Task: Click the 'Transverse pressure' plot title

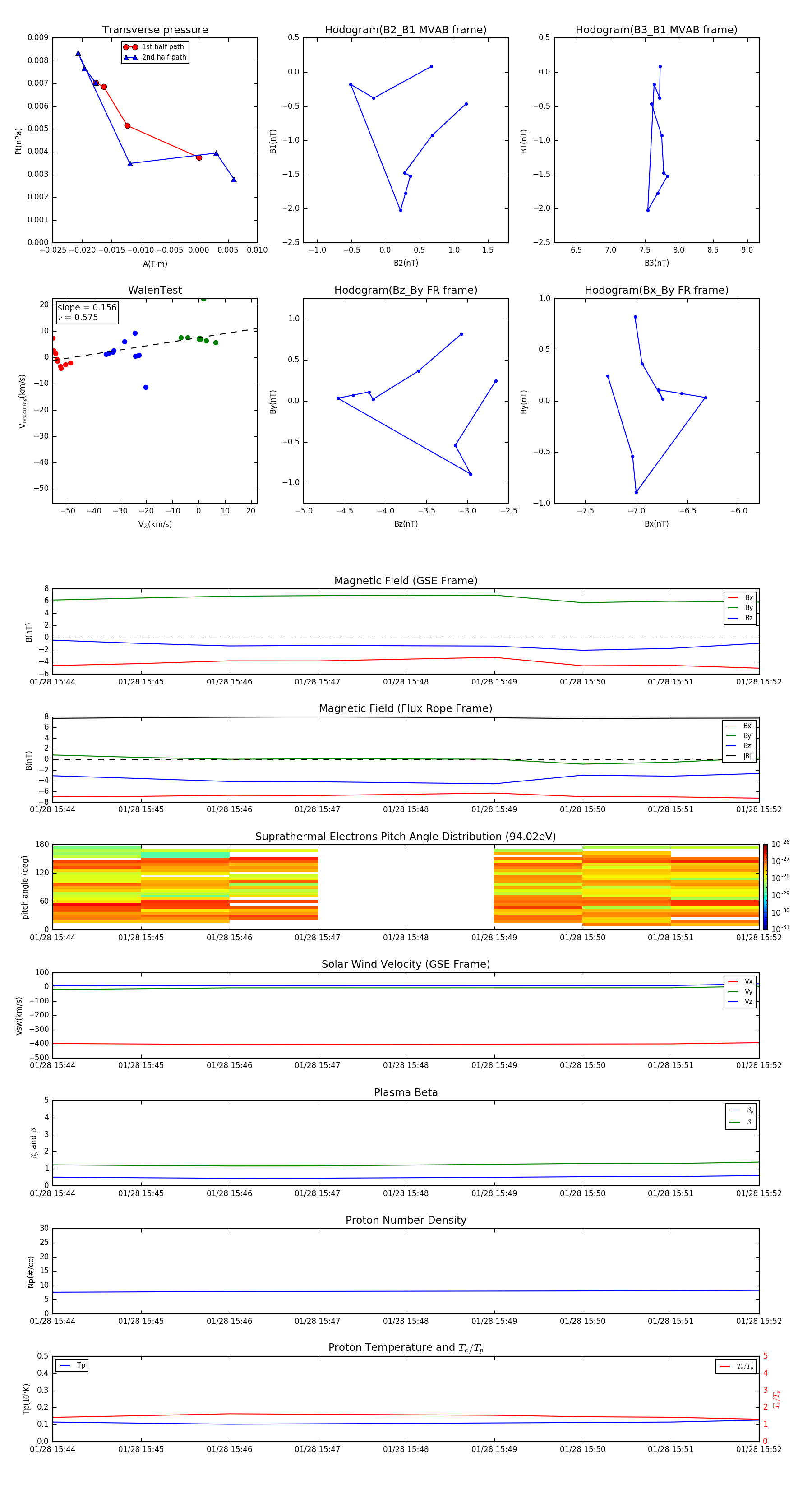Action: point(155,30)
